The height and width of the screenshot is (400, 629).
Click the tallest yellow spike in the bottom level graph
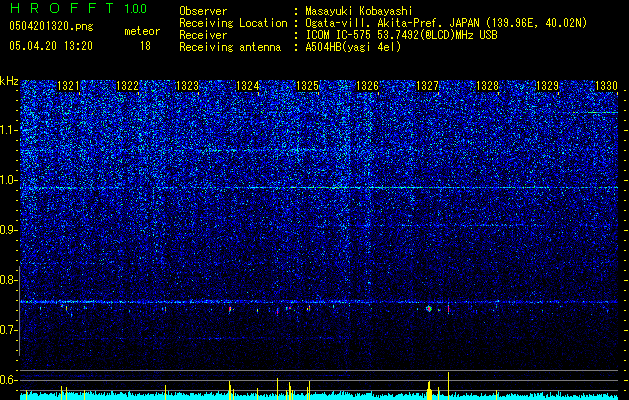pos(448,386)
